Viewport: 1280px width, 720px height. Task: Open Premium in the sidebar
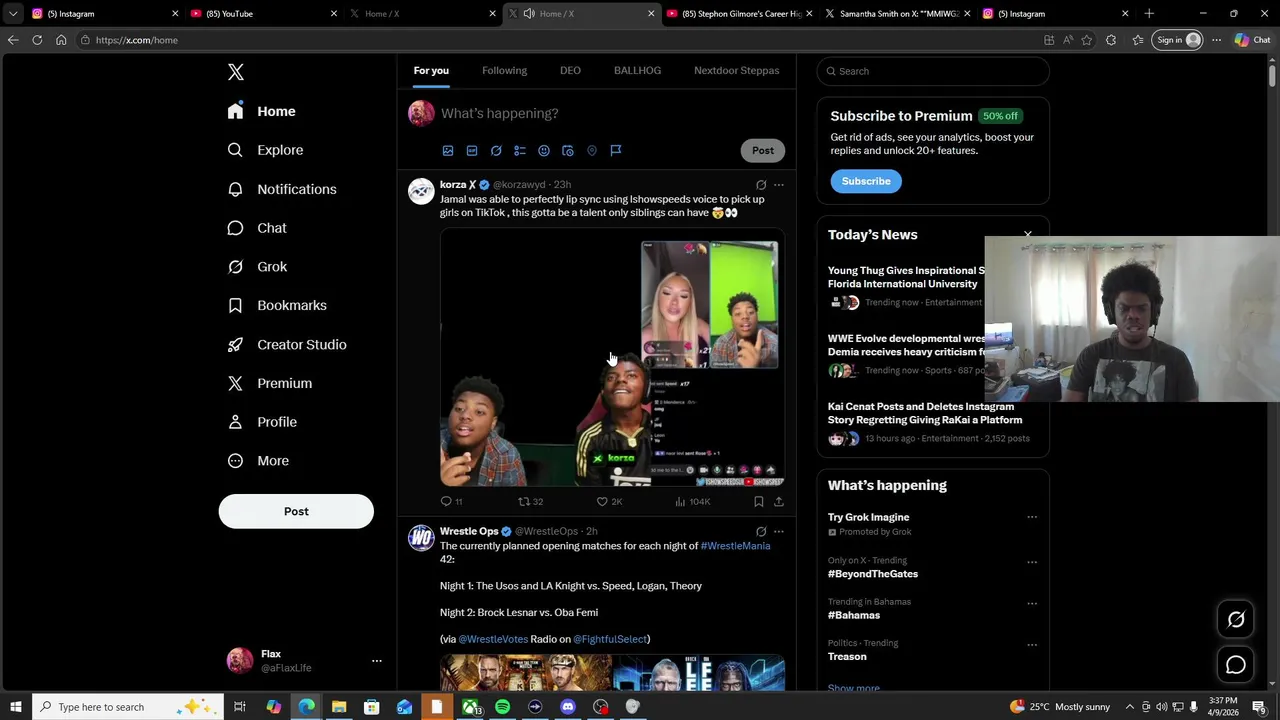click(x=270, y=383)
